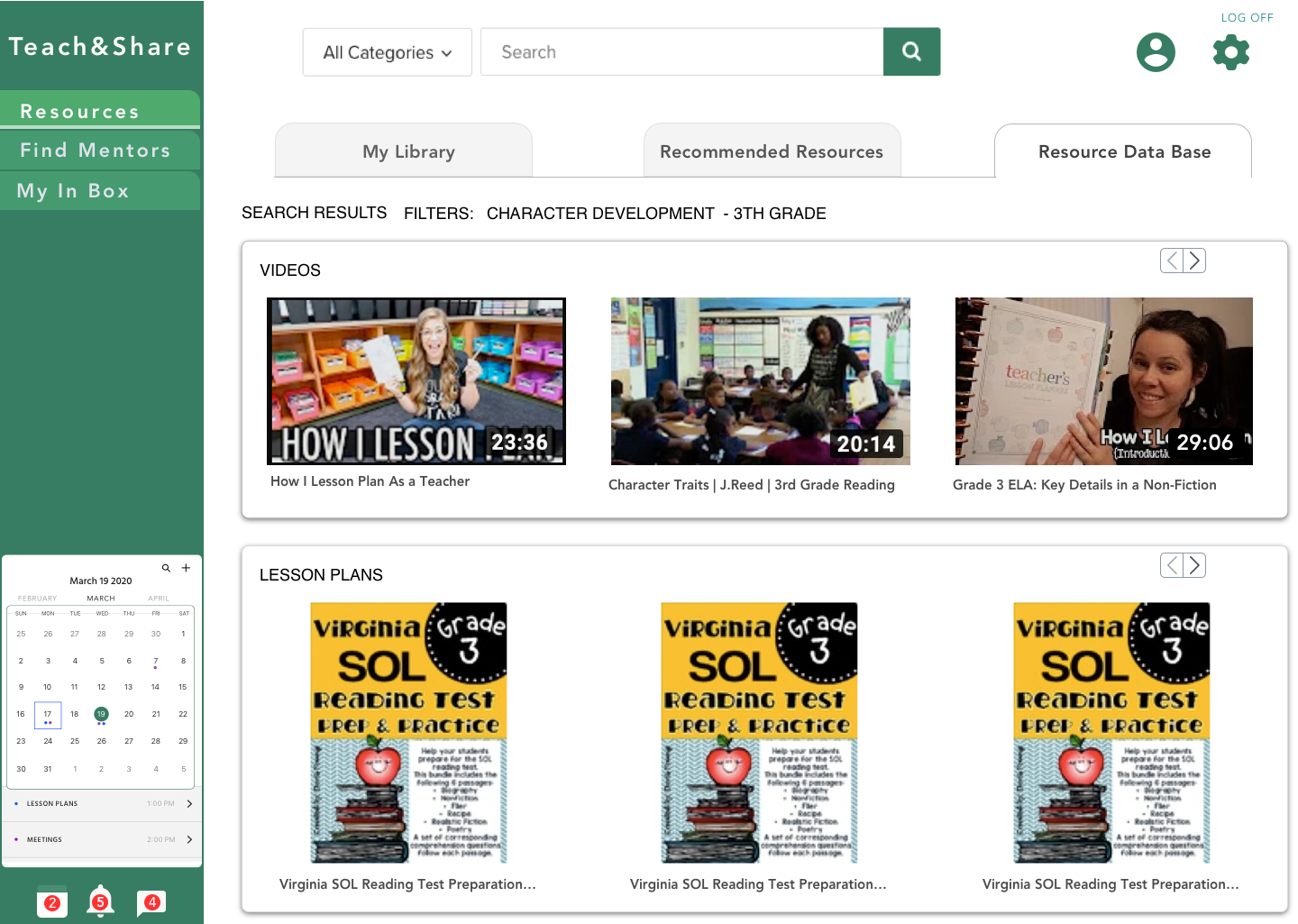Show next videos with right arrow
Viewport: 1298px width, 924px height.
tap(1194, 261)
